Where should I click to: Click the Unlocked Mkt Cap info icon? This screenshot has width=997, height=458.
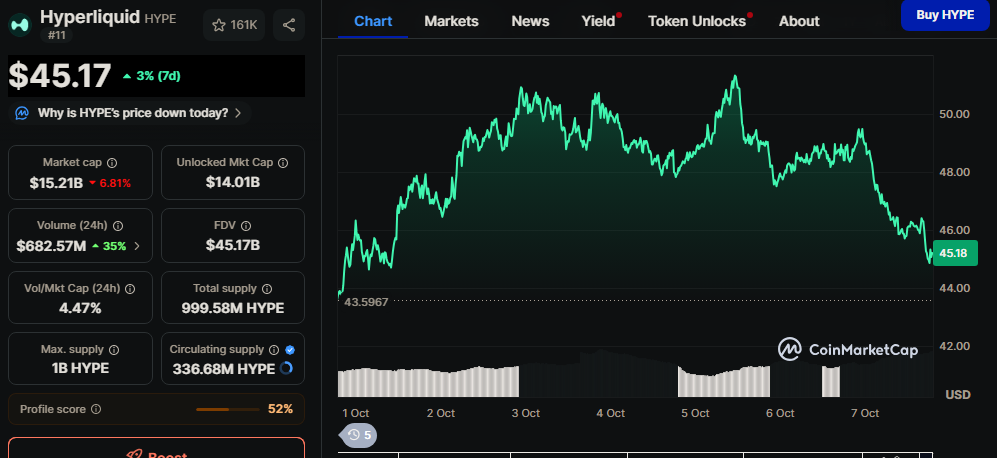[x=284, y=162]
